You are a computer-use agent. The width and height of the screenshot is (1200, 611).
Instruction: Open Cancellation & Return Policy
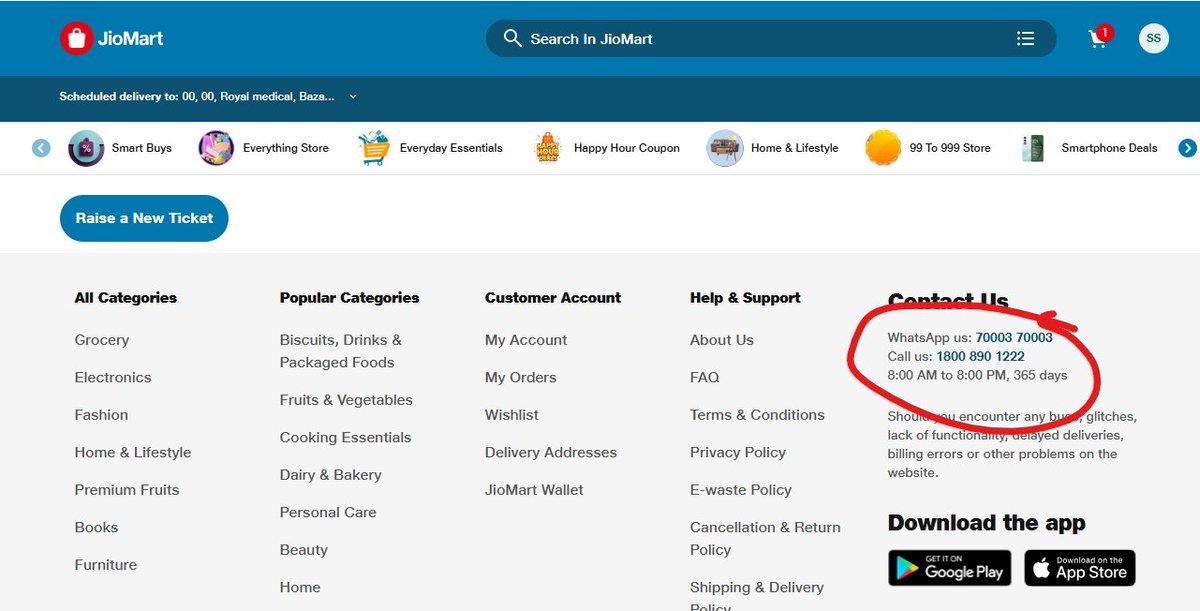click(x=765, y=538)
